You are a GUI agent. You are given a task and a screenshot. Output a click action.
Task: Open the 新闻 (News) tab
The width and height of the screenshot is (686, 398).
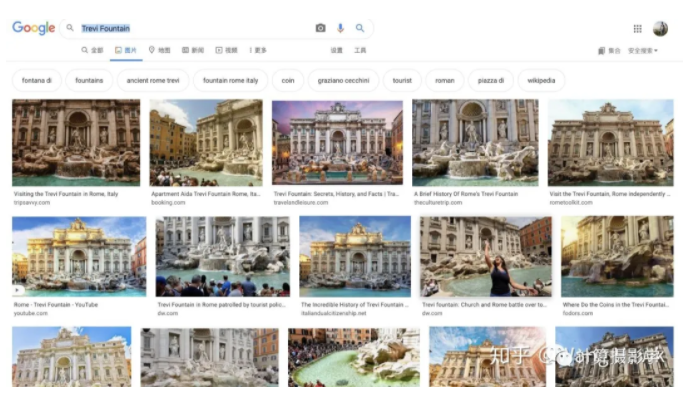pyautogui.click(x=193, y=50)
